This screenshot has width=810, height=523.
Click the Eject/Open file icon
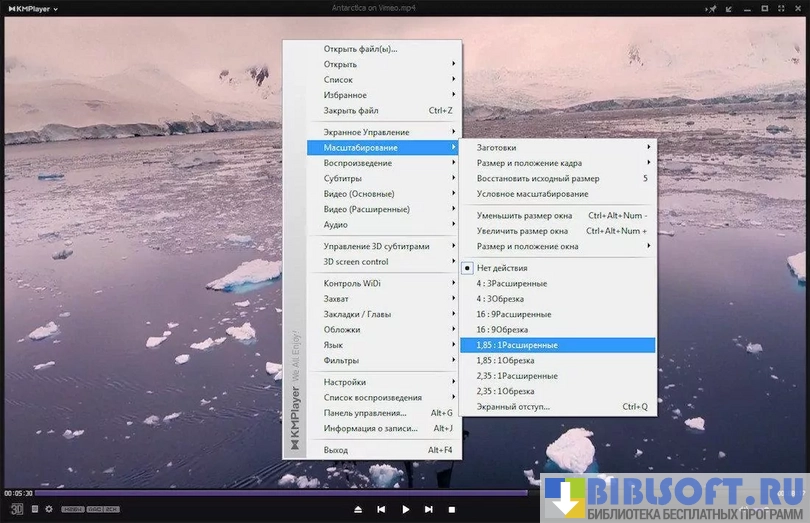tap(358, 509)
